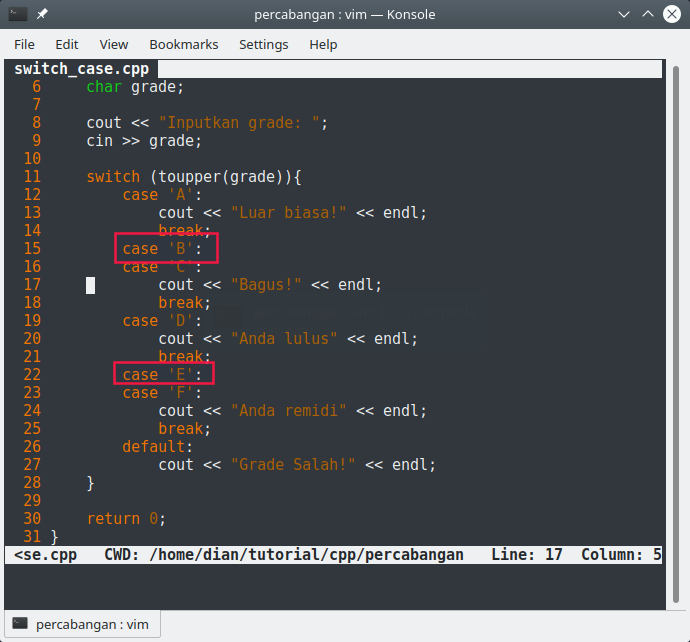This screenshot has width=690, height=642.
Task: Open the Edit menu
Action: click(x=67, y=45)
